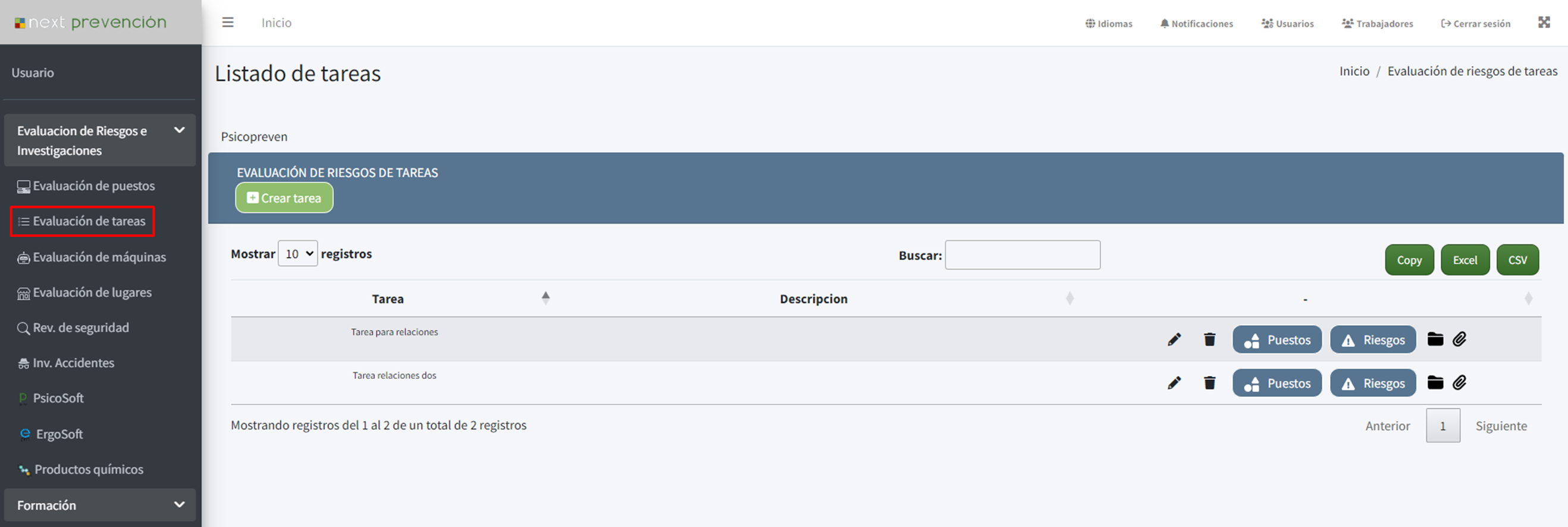Click Cerrar sesión to log out
1568x527 pixels.
1475,24
